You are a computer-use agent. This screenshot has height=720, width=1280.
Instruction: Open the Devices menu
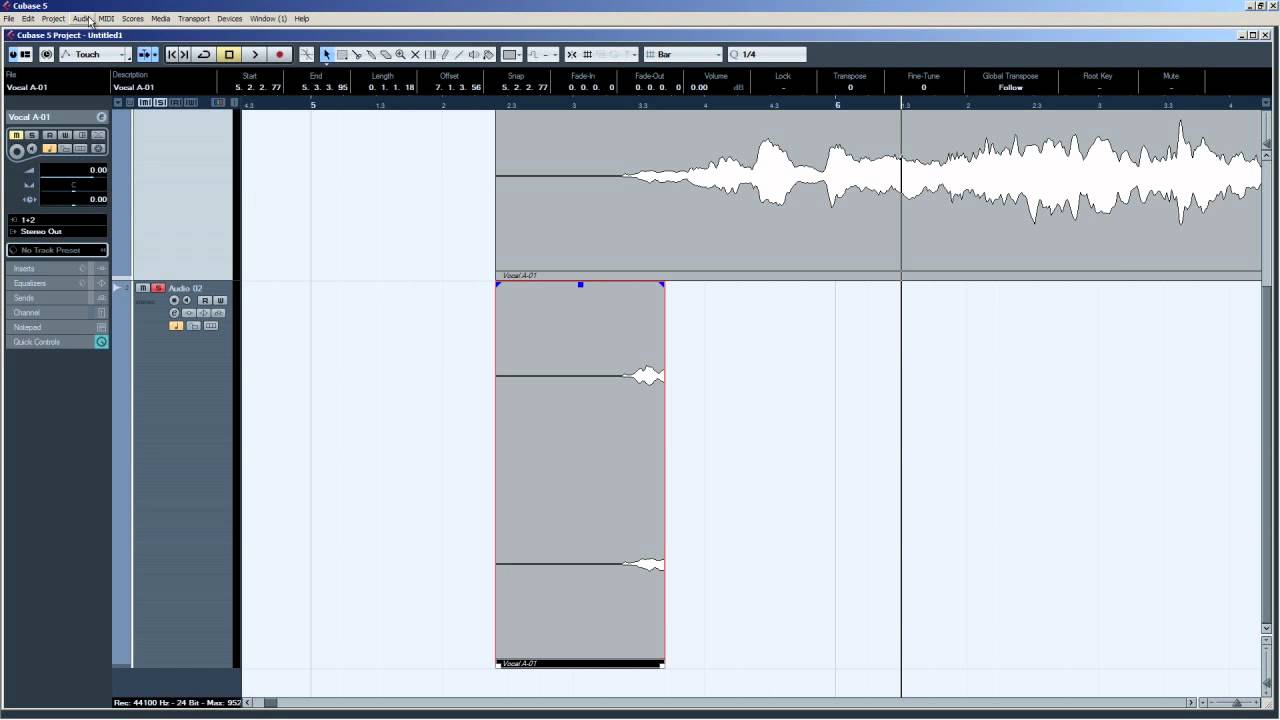point(230,19)
